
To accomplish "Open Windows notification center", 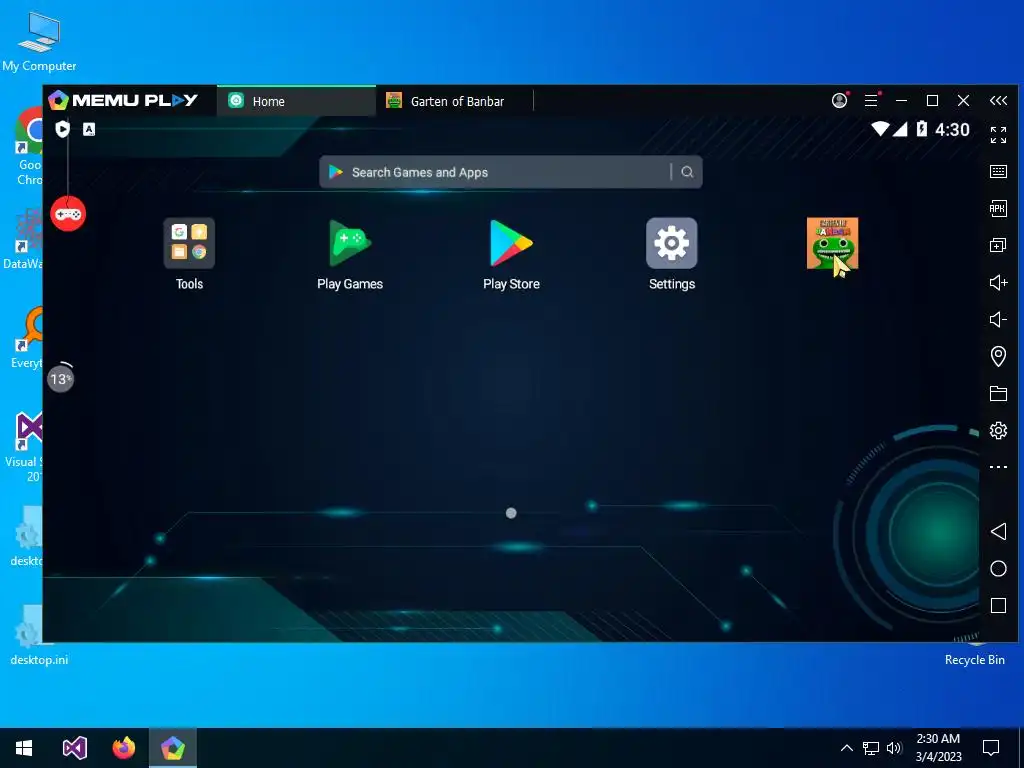I will click(x=991, y=748).
